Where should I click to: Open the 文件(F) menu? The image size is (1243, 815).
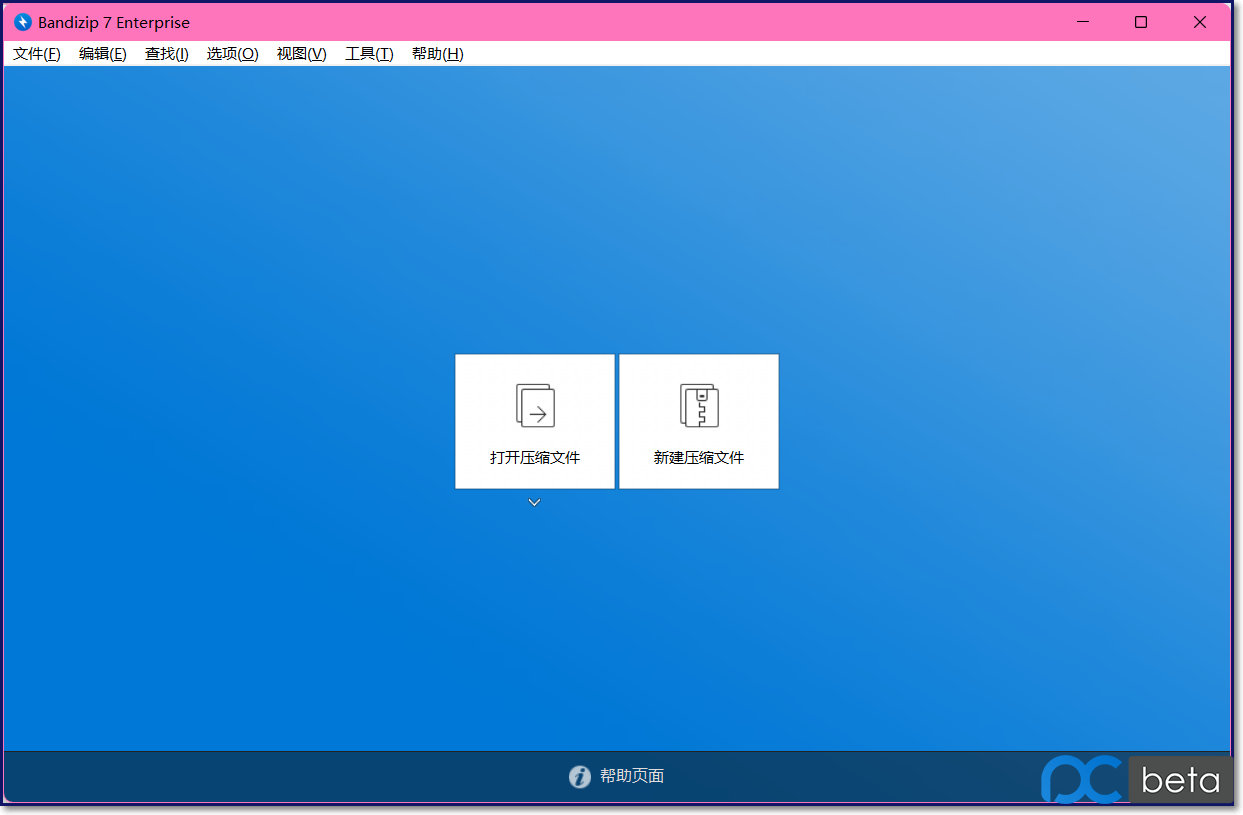(37, 54)
